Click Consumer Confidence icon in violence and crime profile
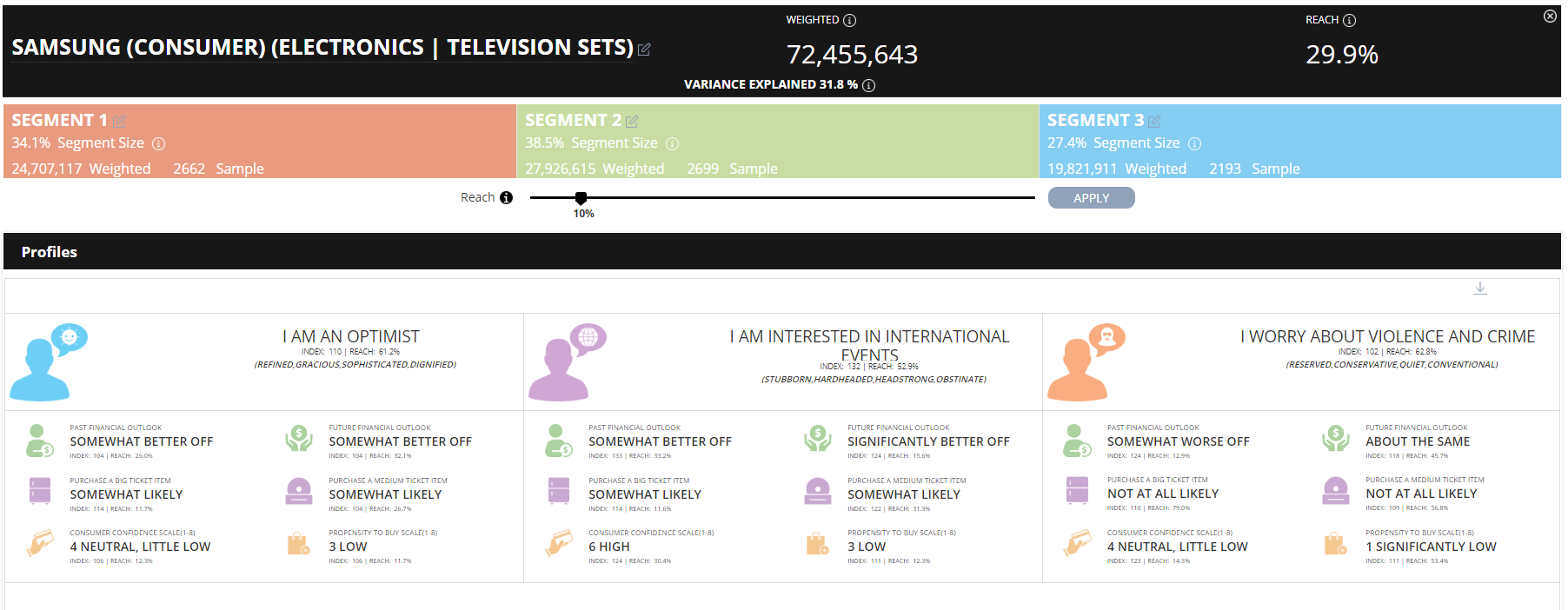 (x=1078, y=544)
